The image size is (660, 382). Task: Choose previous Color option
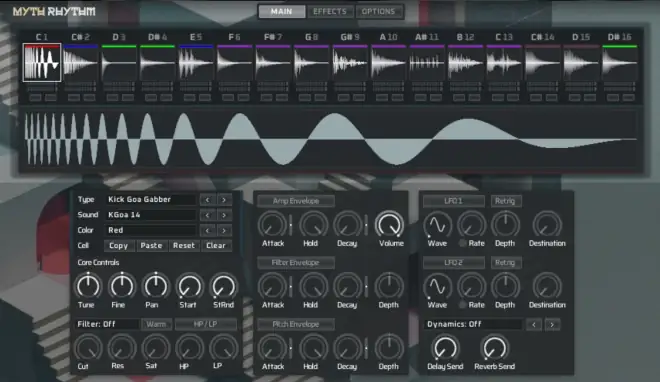pos(208,230)
